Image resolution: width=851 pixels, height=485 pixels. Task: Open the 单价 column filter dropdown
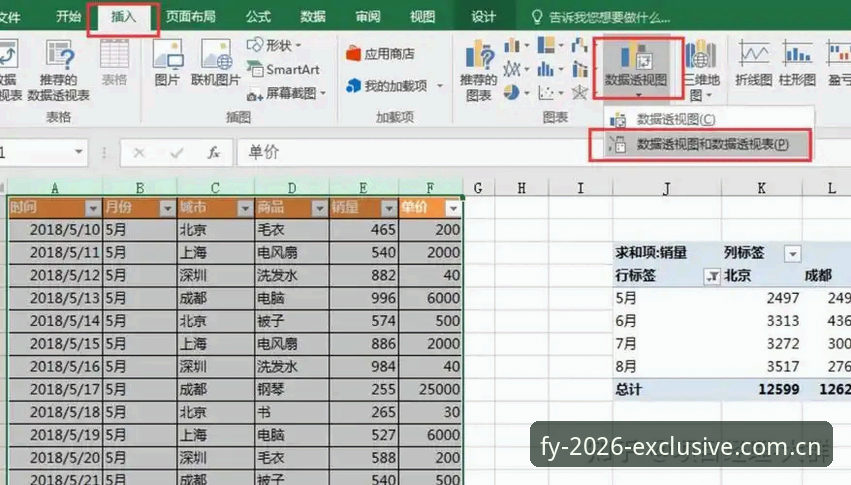[x=453, y=208]
